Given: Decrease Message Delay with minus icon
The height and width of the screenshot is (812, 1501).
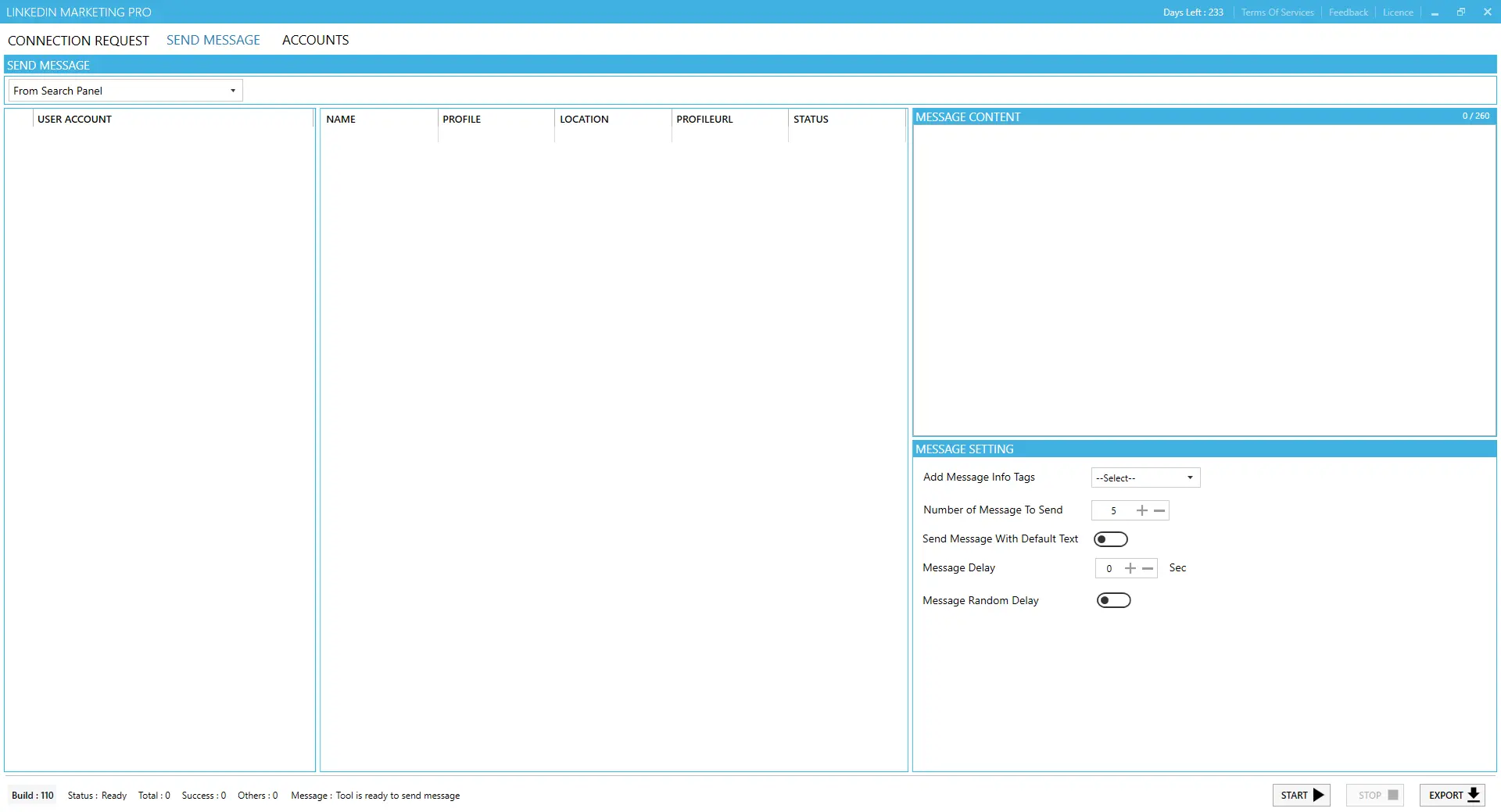Looking at the screenshot, I should point(1148,568).
